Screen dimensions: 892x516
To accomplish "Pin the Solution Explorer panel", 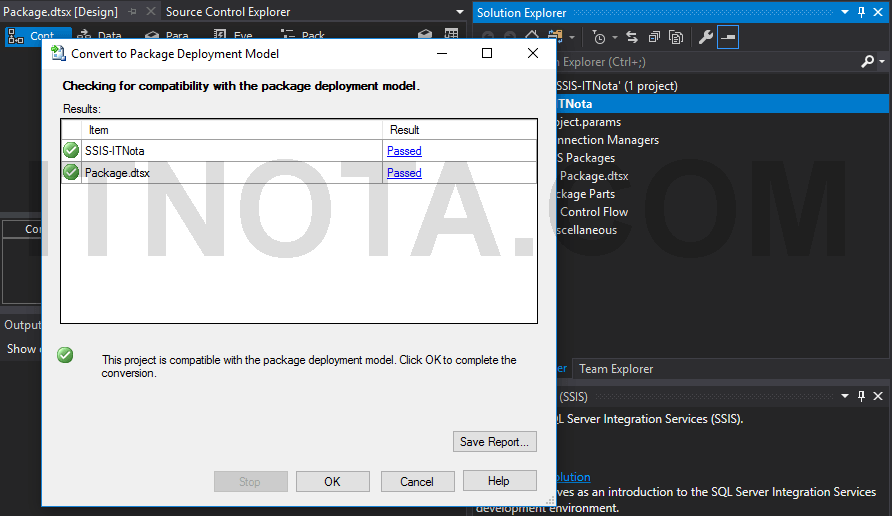I will (860, 12).
